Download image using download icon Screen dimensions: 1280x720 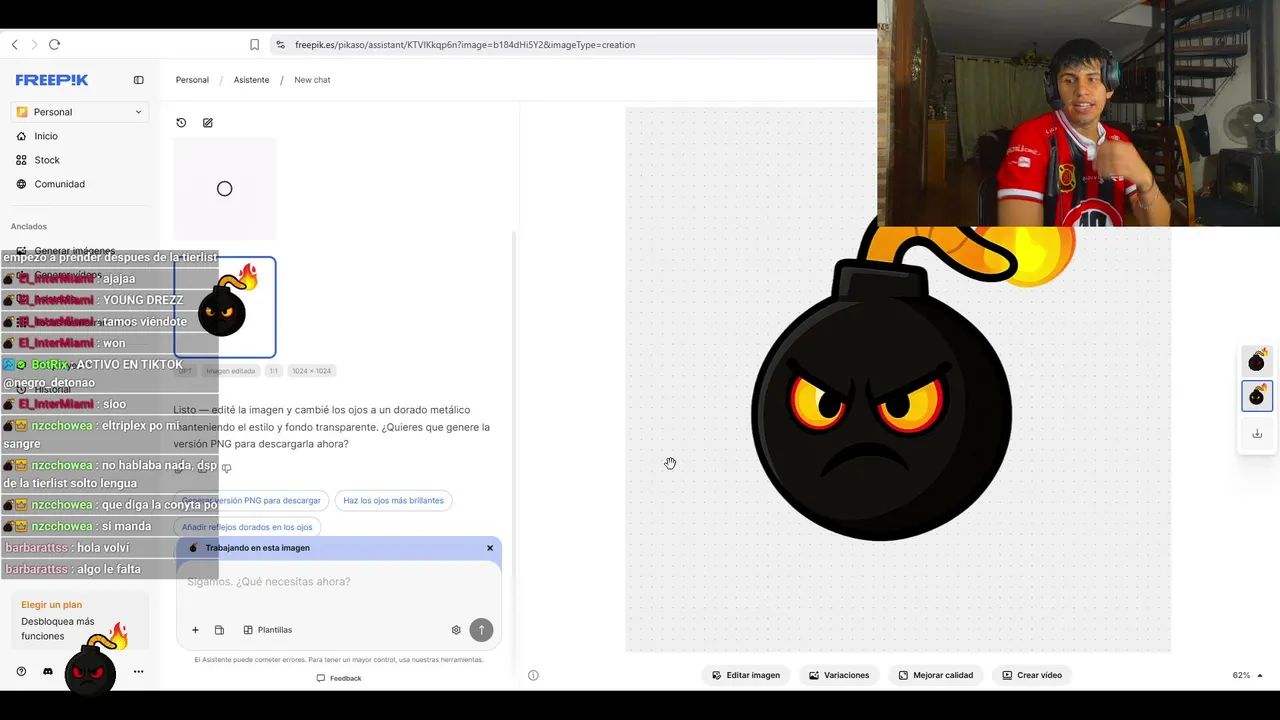click(1257, 434)
